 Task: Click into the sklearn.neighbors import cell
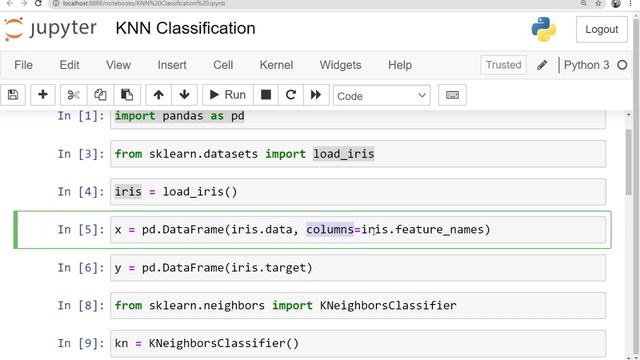(x=358, y=305)
